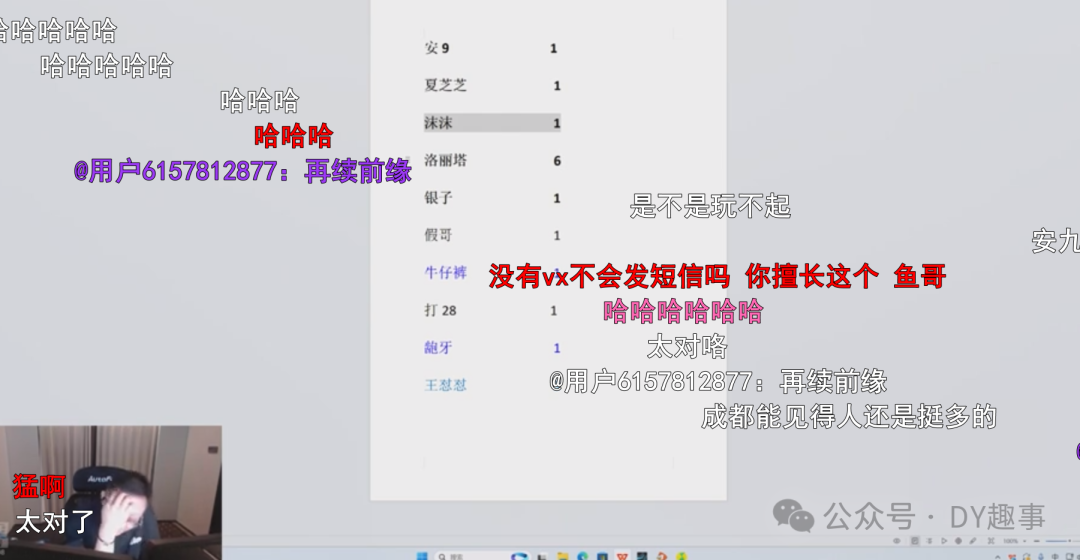Toggle eye protection mode in status bar

point(897,541)
